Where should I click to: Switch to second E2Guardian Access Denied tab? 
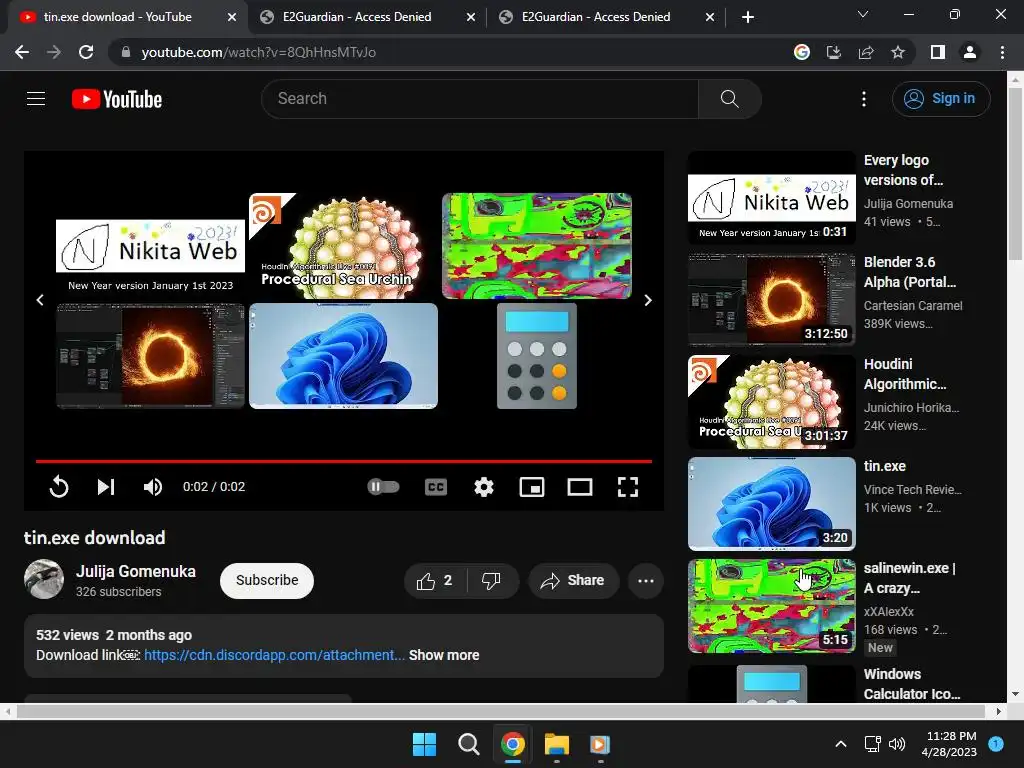pyautogui.click(x=596, y=17)
